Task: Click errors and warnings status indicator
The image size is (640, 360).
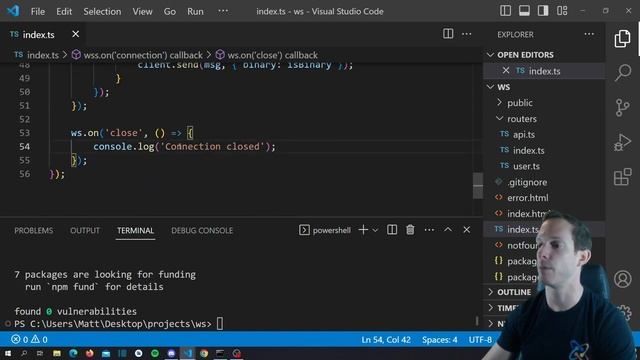Action: (x=29, y=339)
